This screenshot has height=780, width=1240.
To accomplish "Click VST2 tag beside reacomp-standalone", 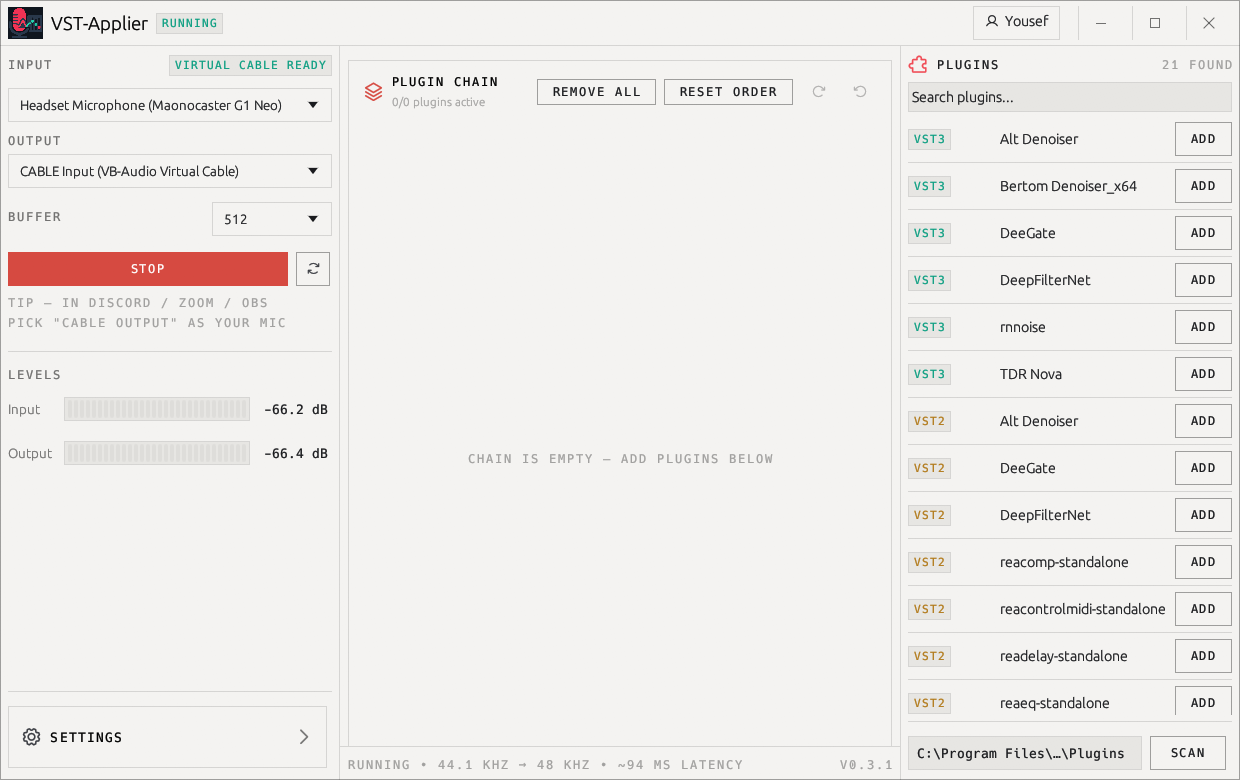I will [929, 562].
